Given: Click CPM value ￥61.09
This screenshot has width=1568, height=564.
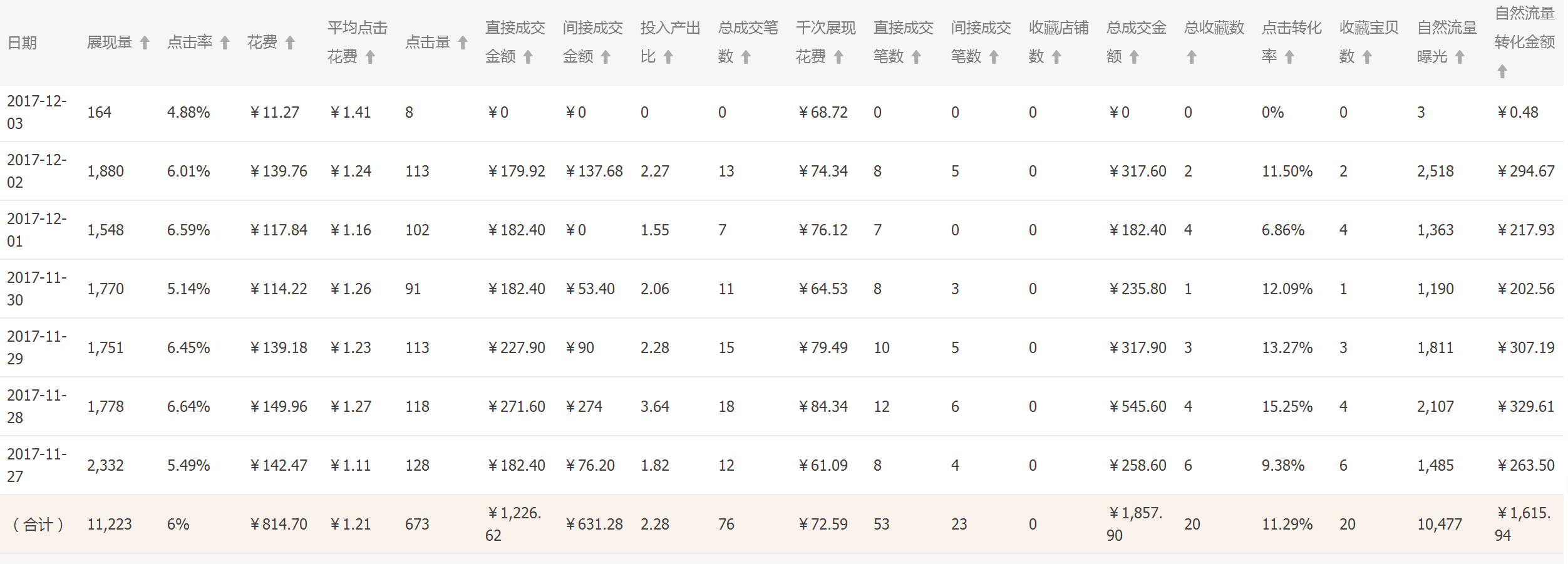Looking at the screenshot, I should click(x=823, y=465).
